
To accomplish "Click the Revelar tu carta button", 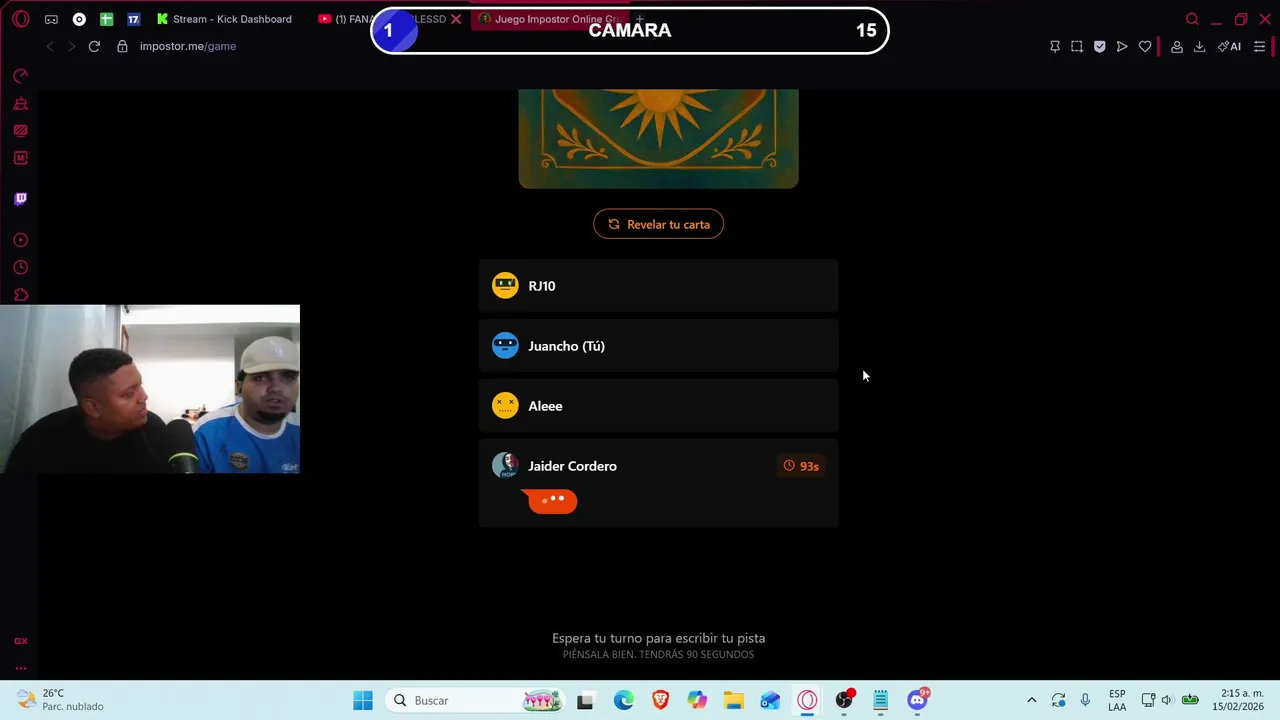I will pos(658,224).
